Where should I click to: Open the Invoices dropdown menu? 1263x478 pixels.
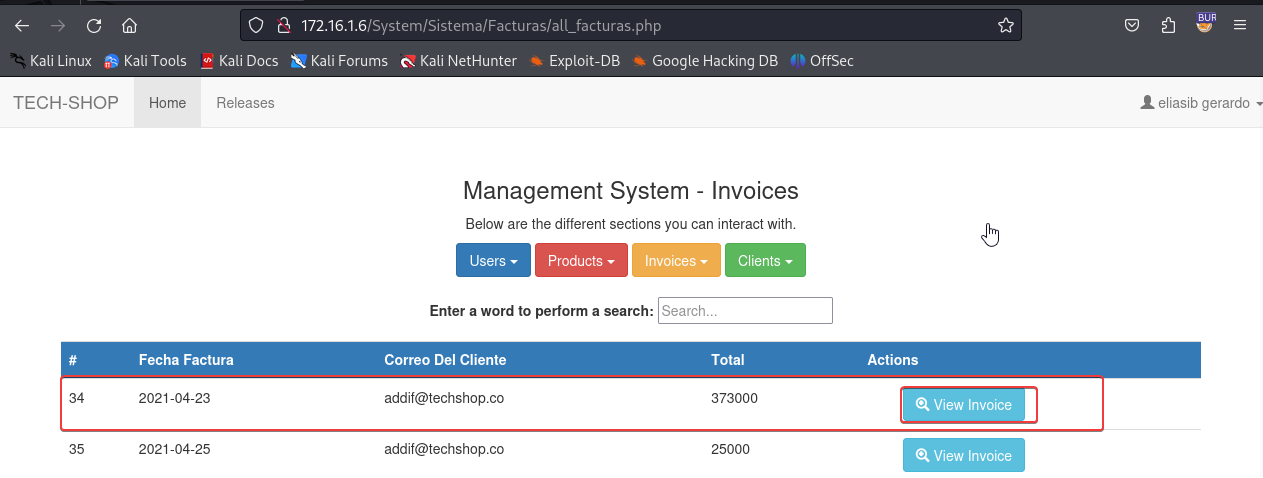click(x=675, y=261)
